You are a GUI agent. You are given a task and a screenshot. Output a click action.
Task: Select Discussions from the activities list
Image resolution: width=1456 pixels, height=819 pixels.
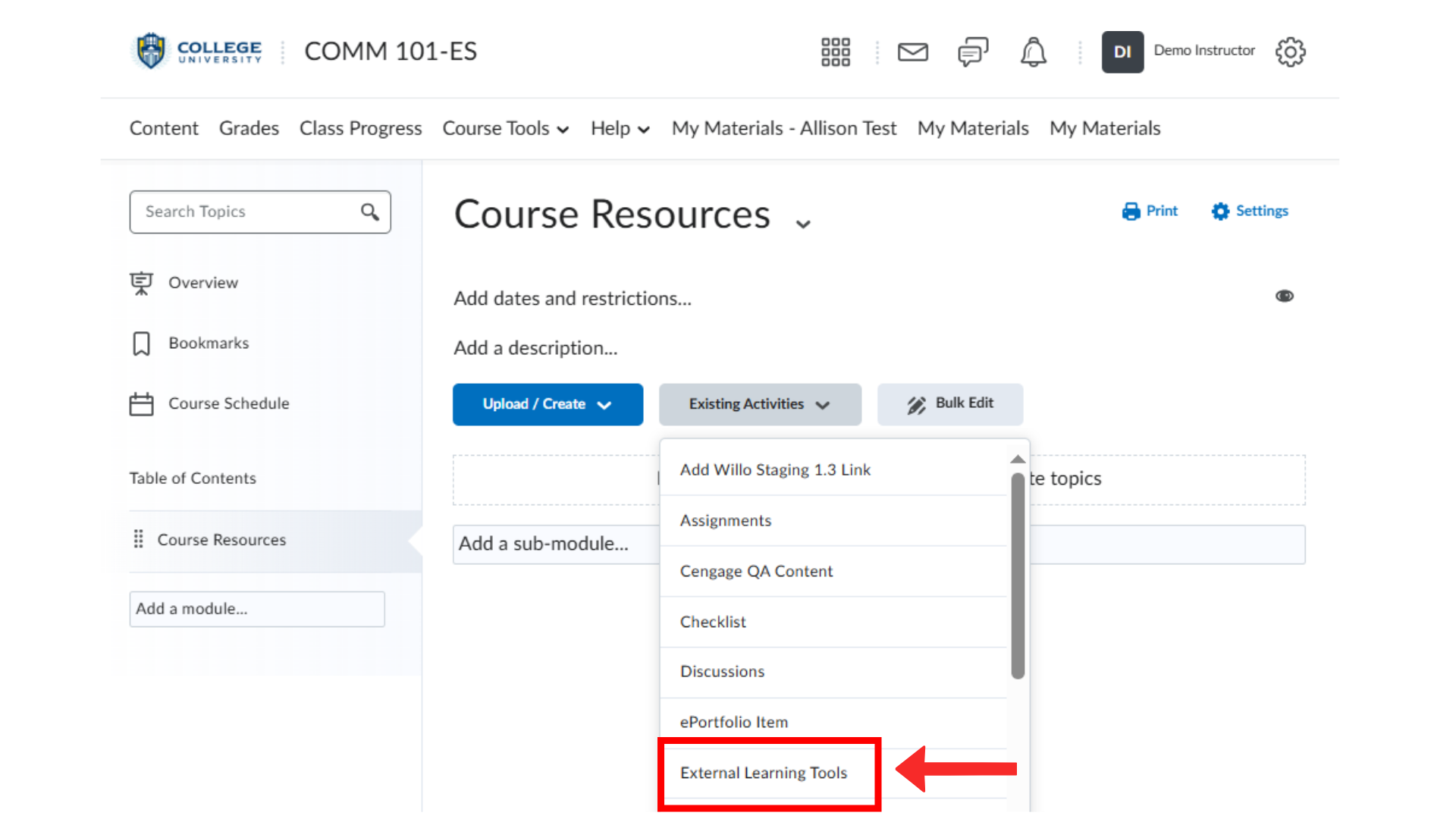pos(833,672)
